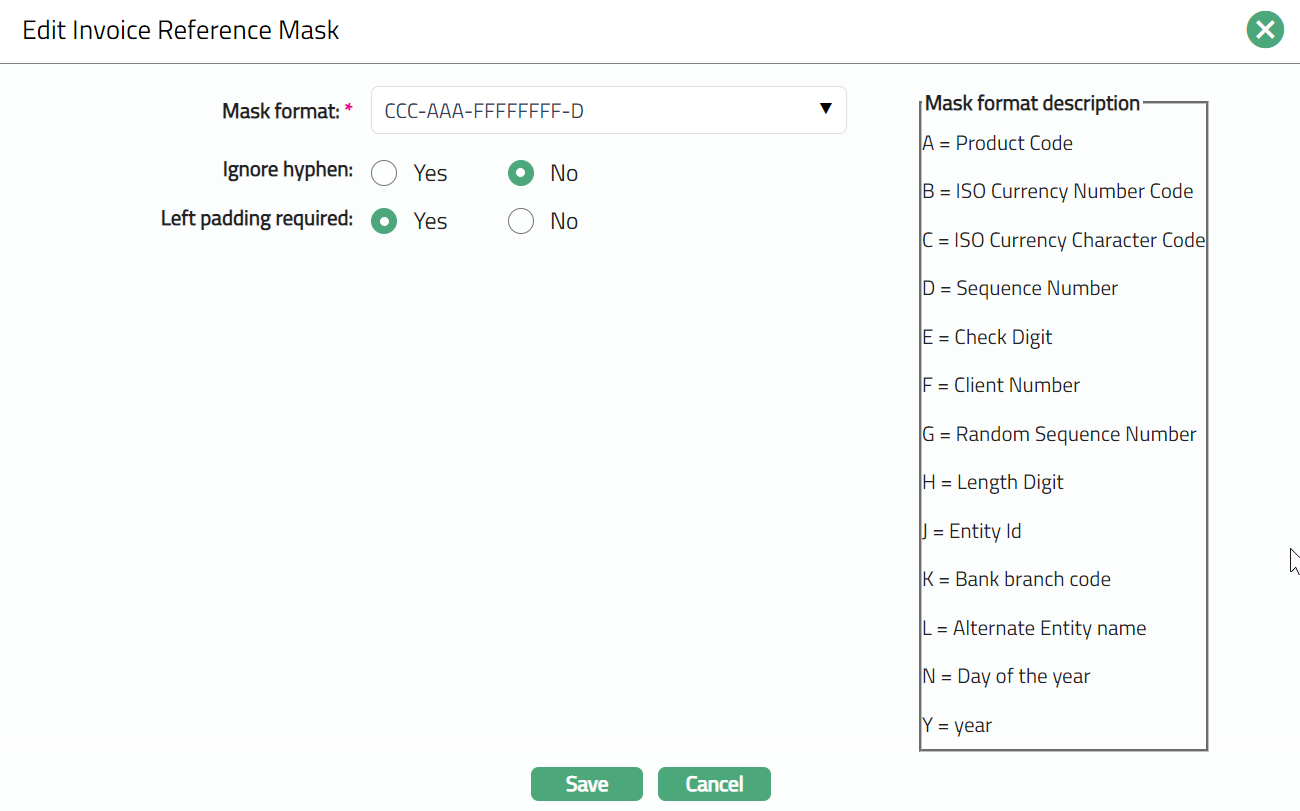Image resolution: width=1300 pixels, height=811 pixels.
Task: Select Yes for Ignore hyphen
Action: click(384, 174)
